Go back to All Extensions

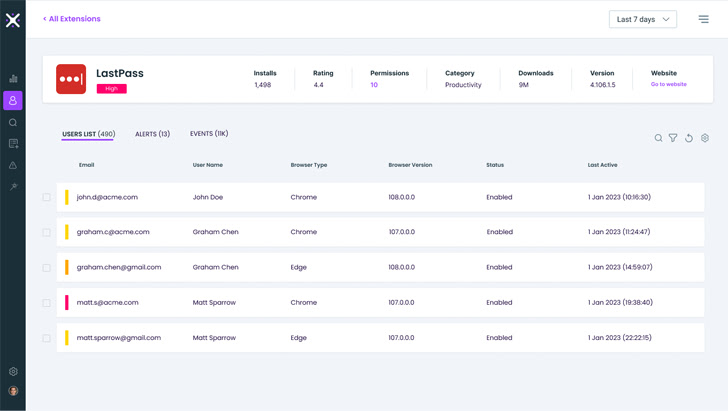click(x=71, y=19)
